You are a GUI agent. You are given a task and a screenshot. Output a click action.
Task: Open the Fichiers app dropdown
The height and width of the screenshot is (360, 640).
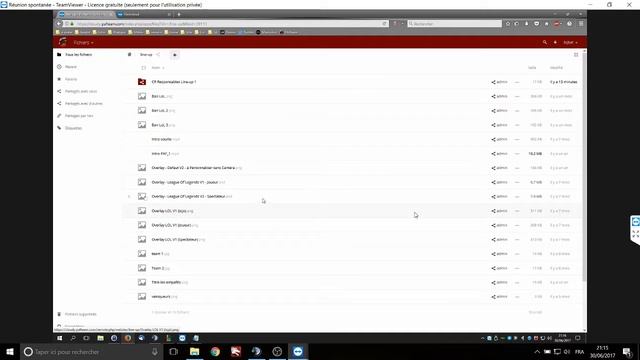coord(83,42)
